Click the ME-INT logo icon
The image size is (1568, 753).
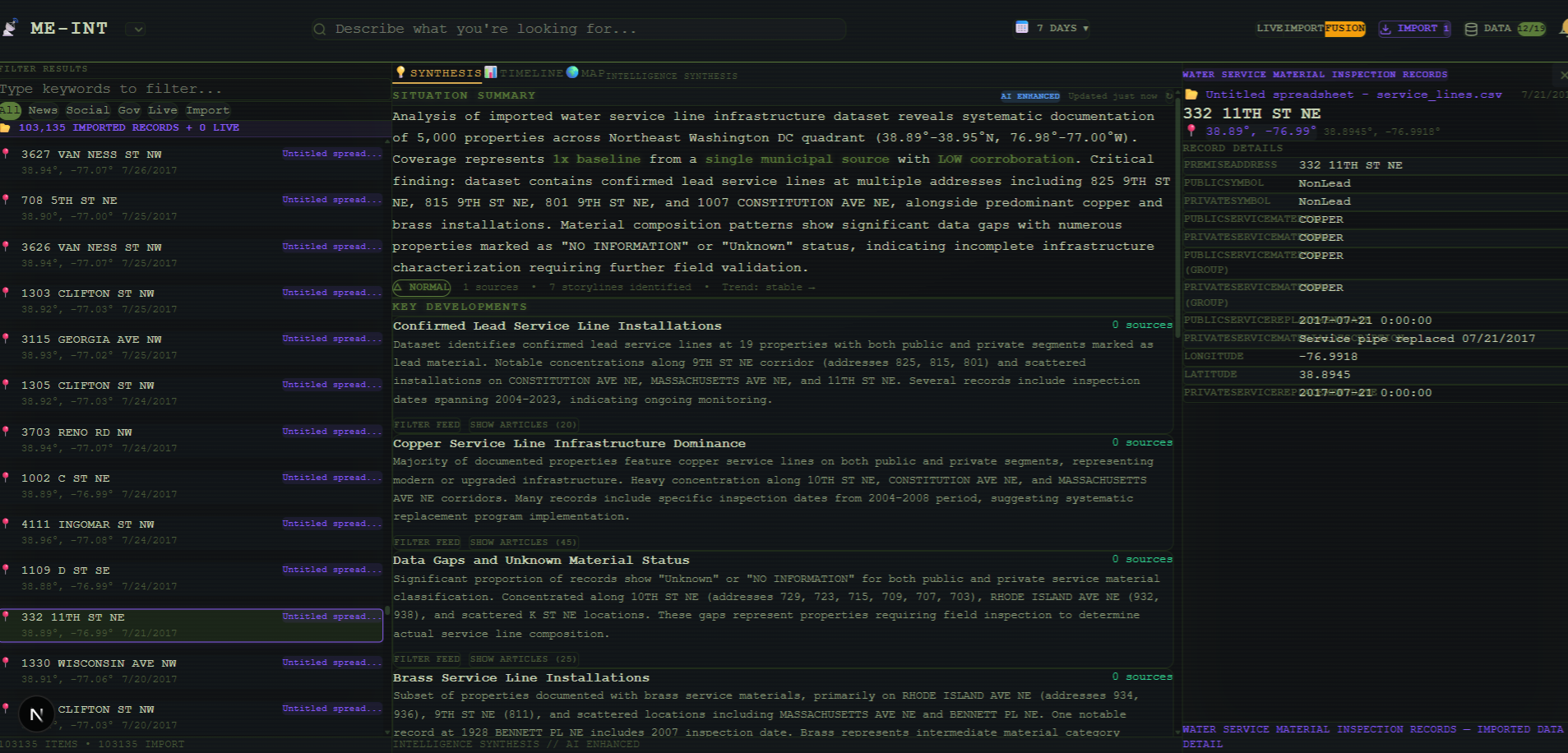coord(12,27)
